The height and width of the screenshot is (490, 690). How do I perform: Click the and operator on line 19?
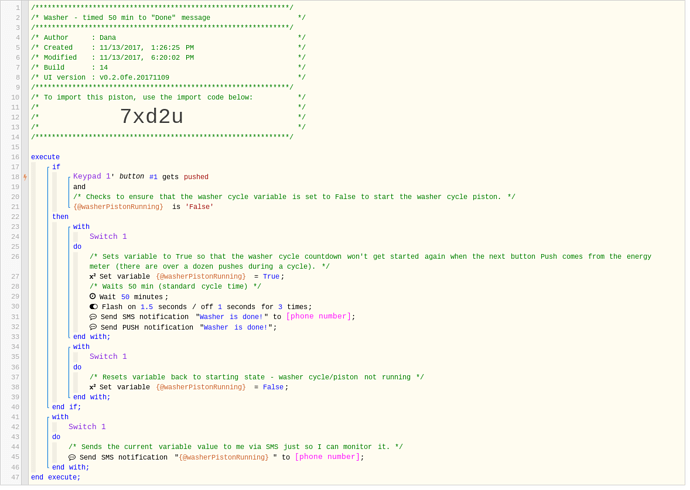[x=79, y=187]
